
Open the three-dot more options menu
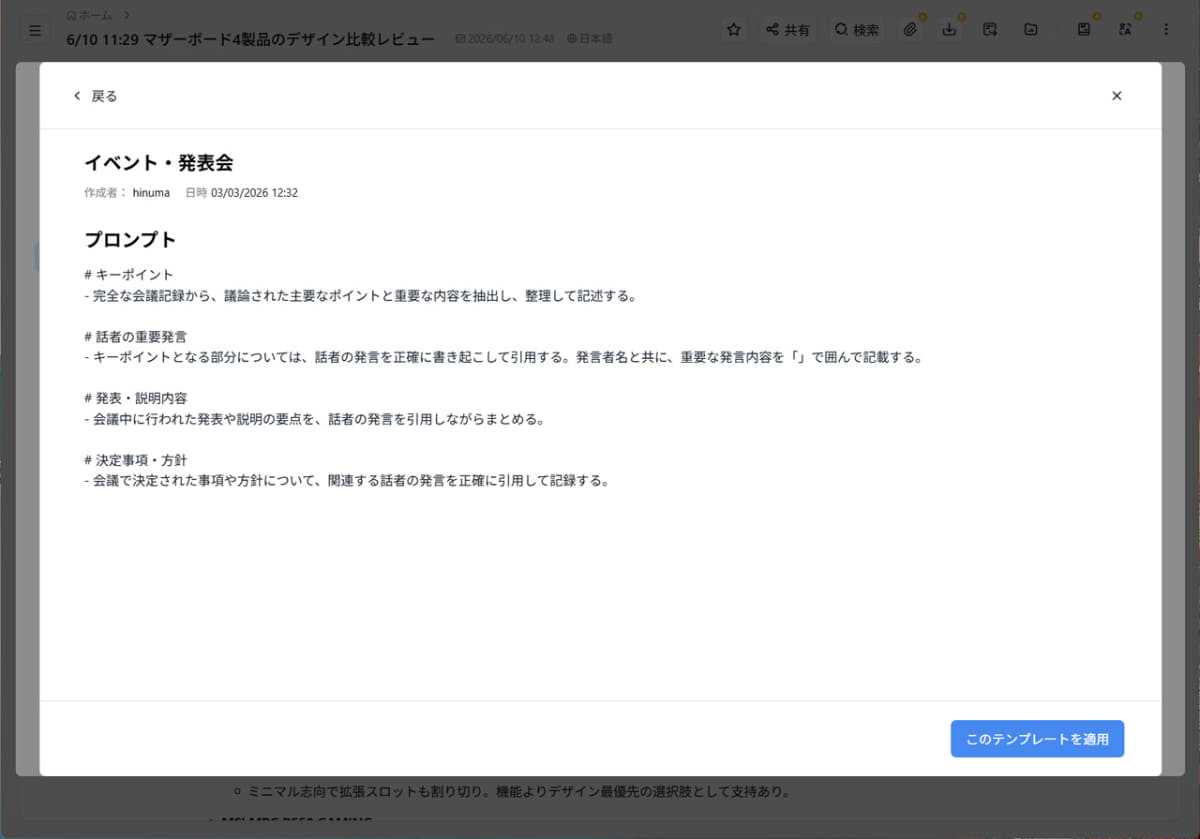click(1166, 30)
